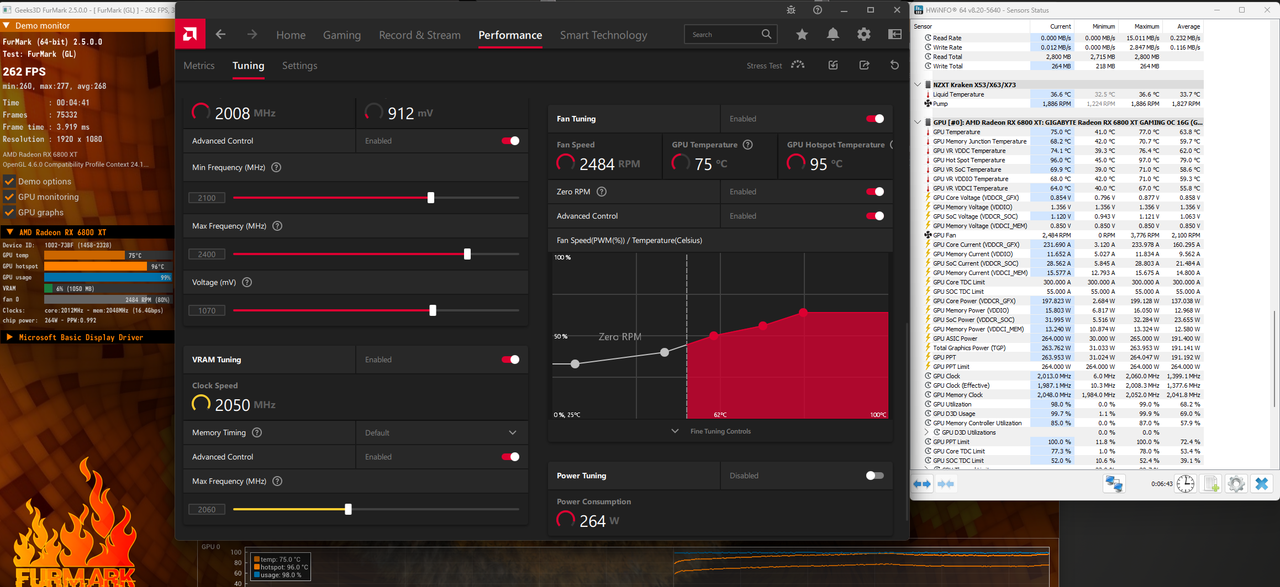Viewport: 1280px width, 587px height.
Task: Uncheck Demo options in FurMark
Action: click(9, 182)
